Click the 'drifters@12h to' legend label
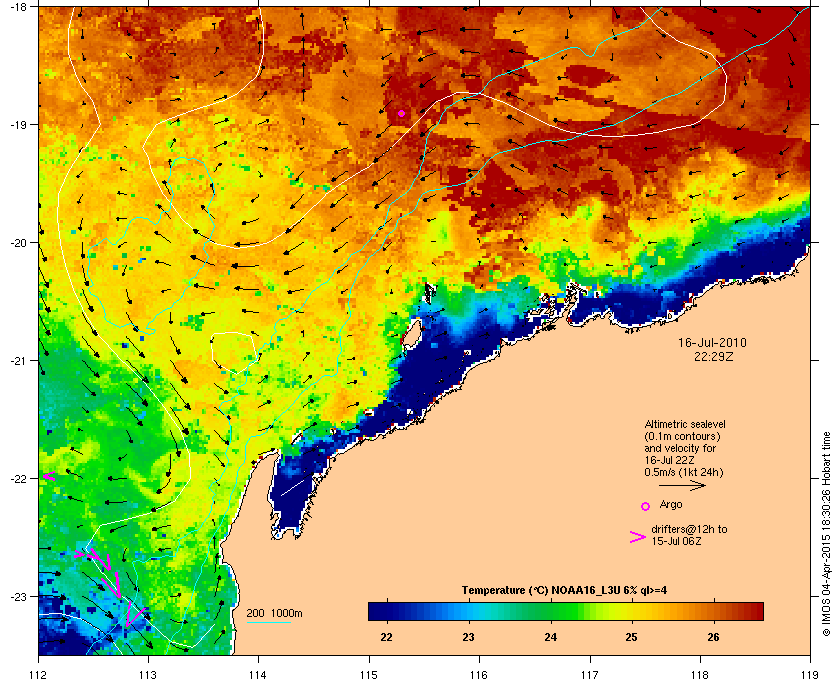Viewport: 840px width, 680px height. tap(689, 529)
